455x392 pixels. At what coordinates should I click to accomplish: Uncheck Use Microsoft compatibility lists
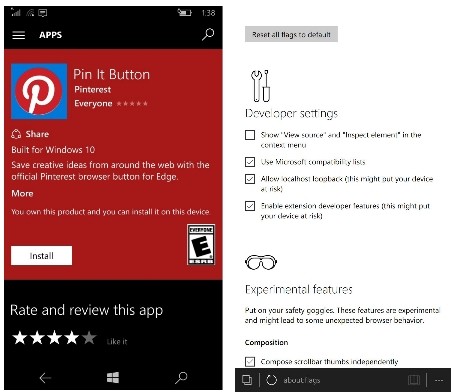click(x=250, y=162)
